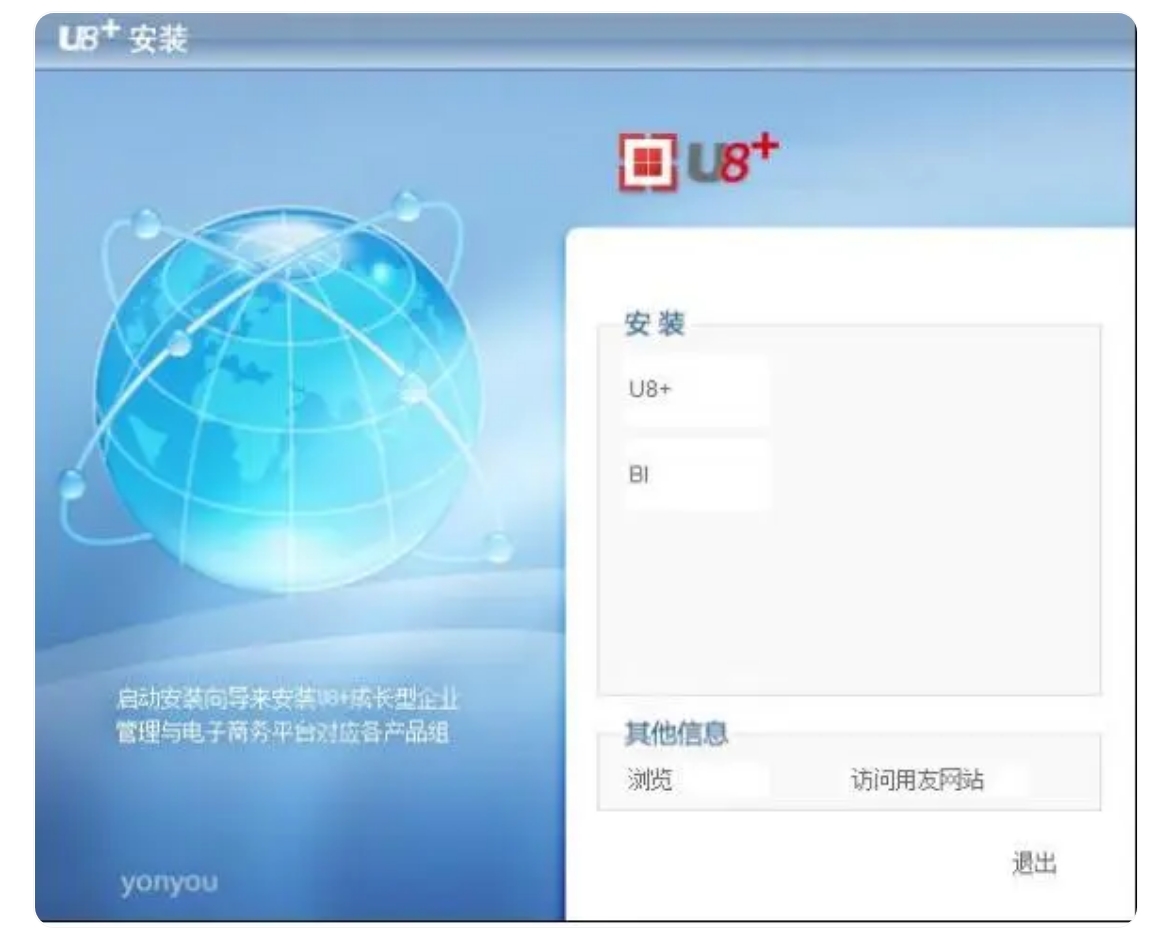Screen dimensions: 1161x939
Task: Click the U8+ logo in the title bar
Action: tap(89, 36)
